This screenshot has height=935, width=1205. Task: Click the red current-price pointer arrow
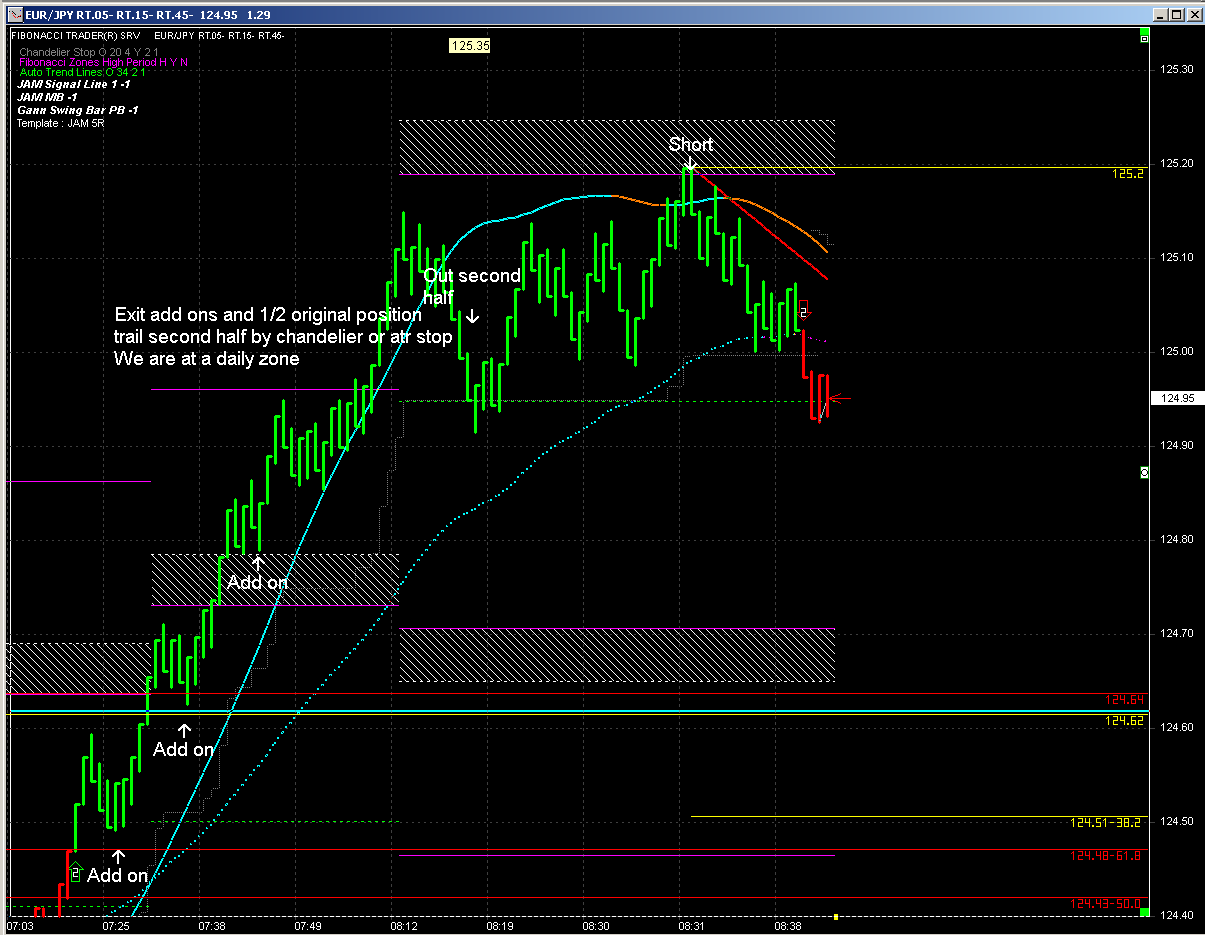click(x=841, y=399)
